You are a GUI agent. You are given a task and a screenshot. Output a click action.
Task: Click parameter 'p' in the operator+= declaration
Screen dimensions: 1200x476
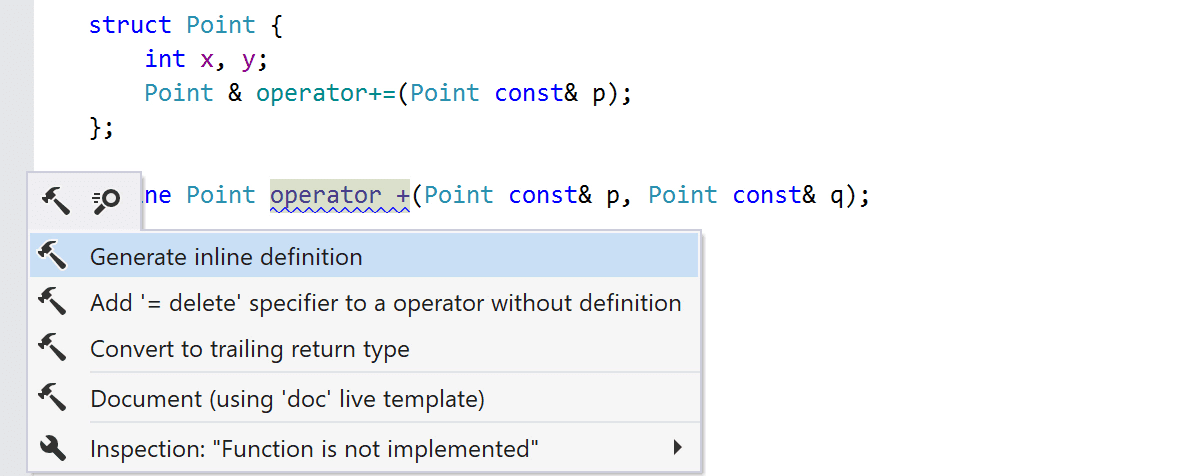tap(599, 95)
